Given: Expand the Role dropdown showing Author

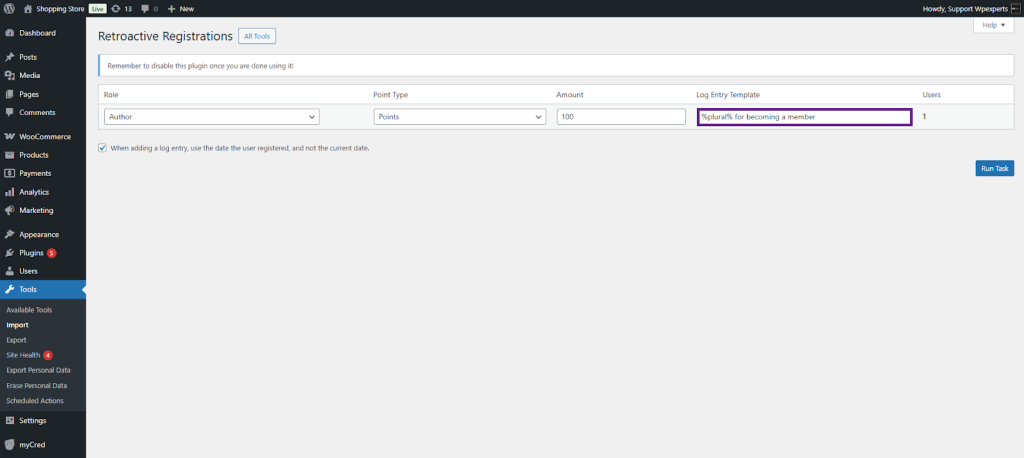Looking at the screenshot, I should click(211, 117).
